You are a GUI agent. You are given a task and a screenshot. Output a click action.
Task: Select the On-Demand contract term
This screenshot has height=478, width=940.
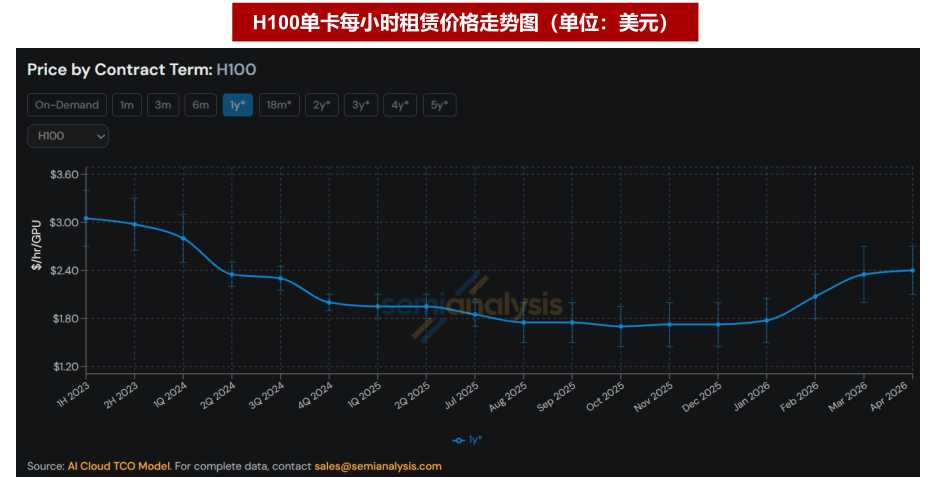point(67,105)
